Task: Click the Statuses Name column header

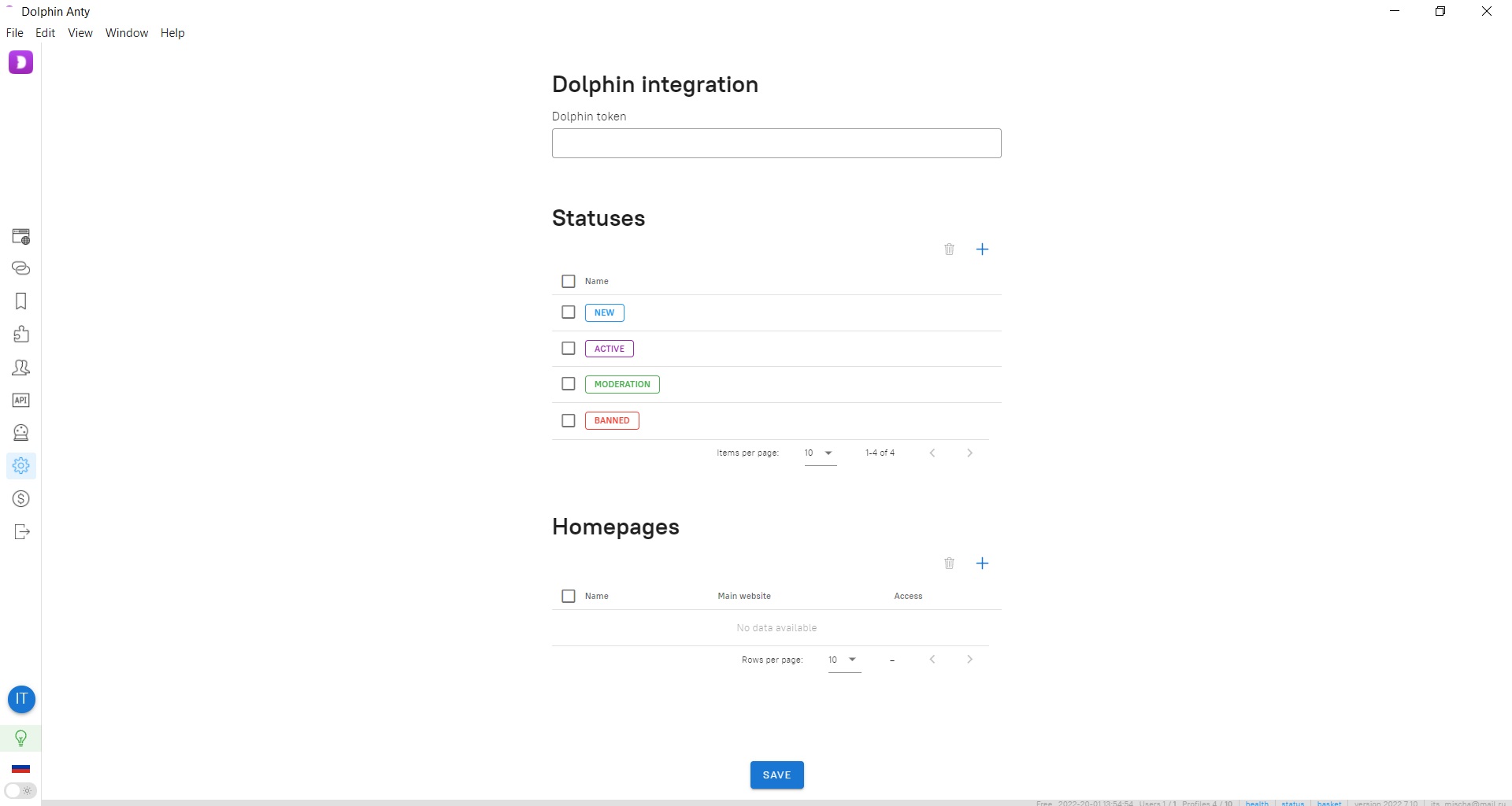Action: point(597,281)
